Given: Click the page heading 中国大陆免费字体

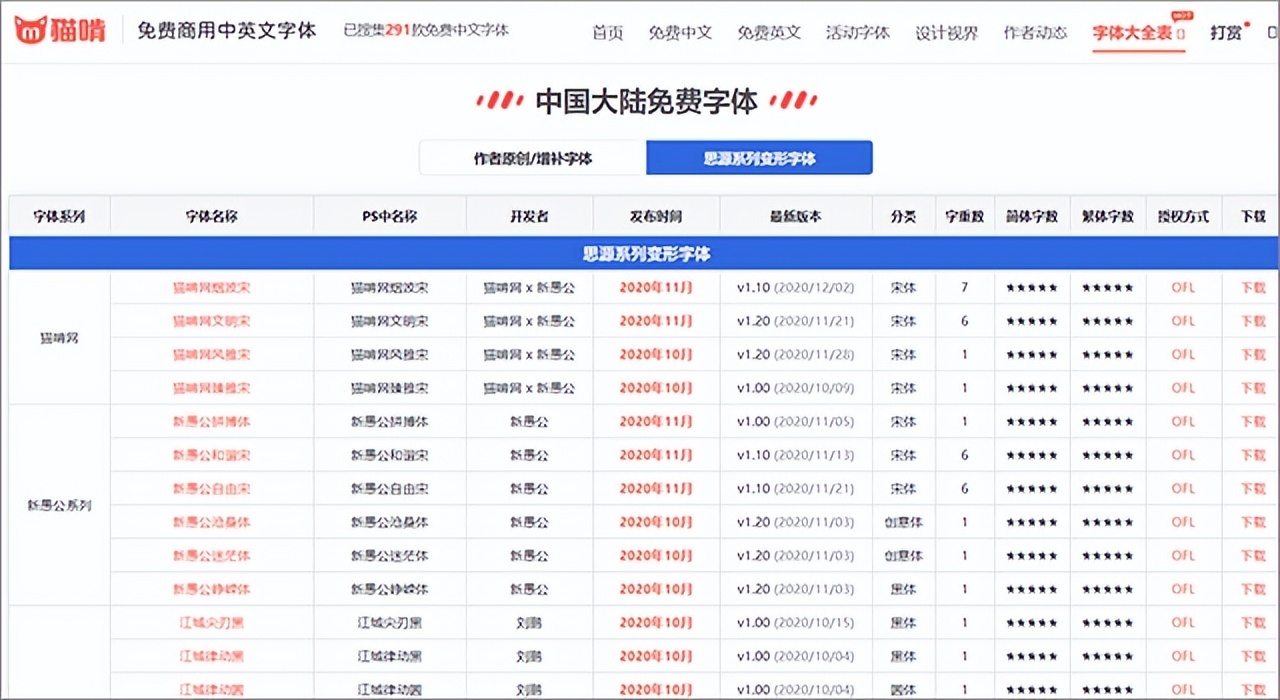Looking at the screenshot, I should pos(646,100).
